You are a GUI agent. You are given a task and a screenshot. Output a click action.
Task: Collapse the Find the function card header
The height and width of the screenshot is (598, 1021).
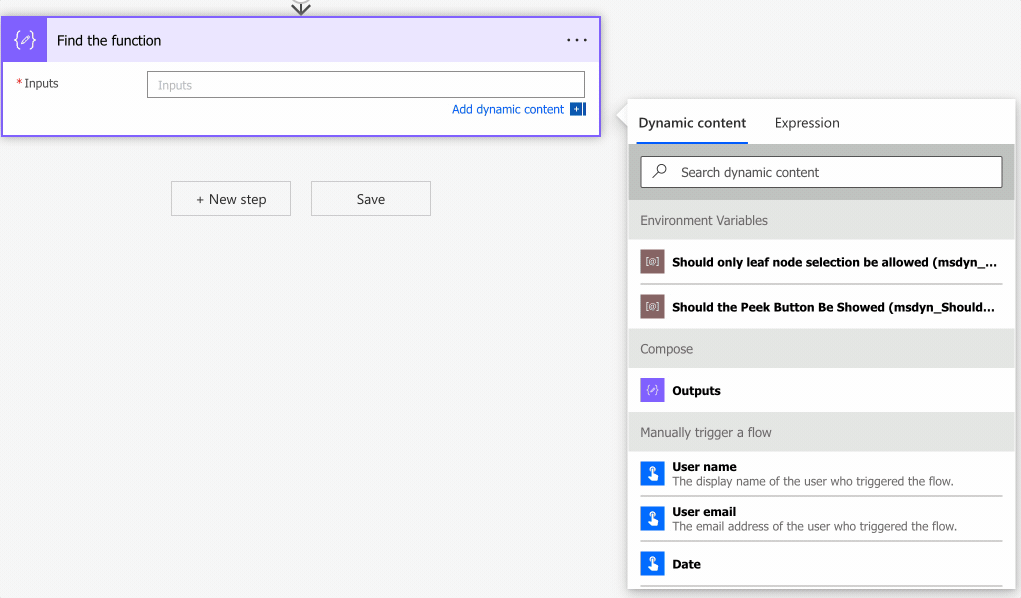coord(300,40)
